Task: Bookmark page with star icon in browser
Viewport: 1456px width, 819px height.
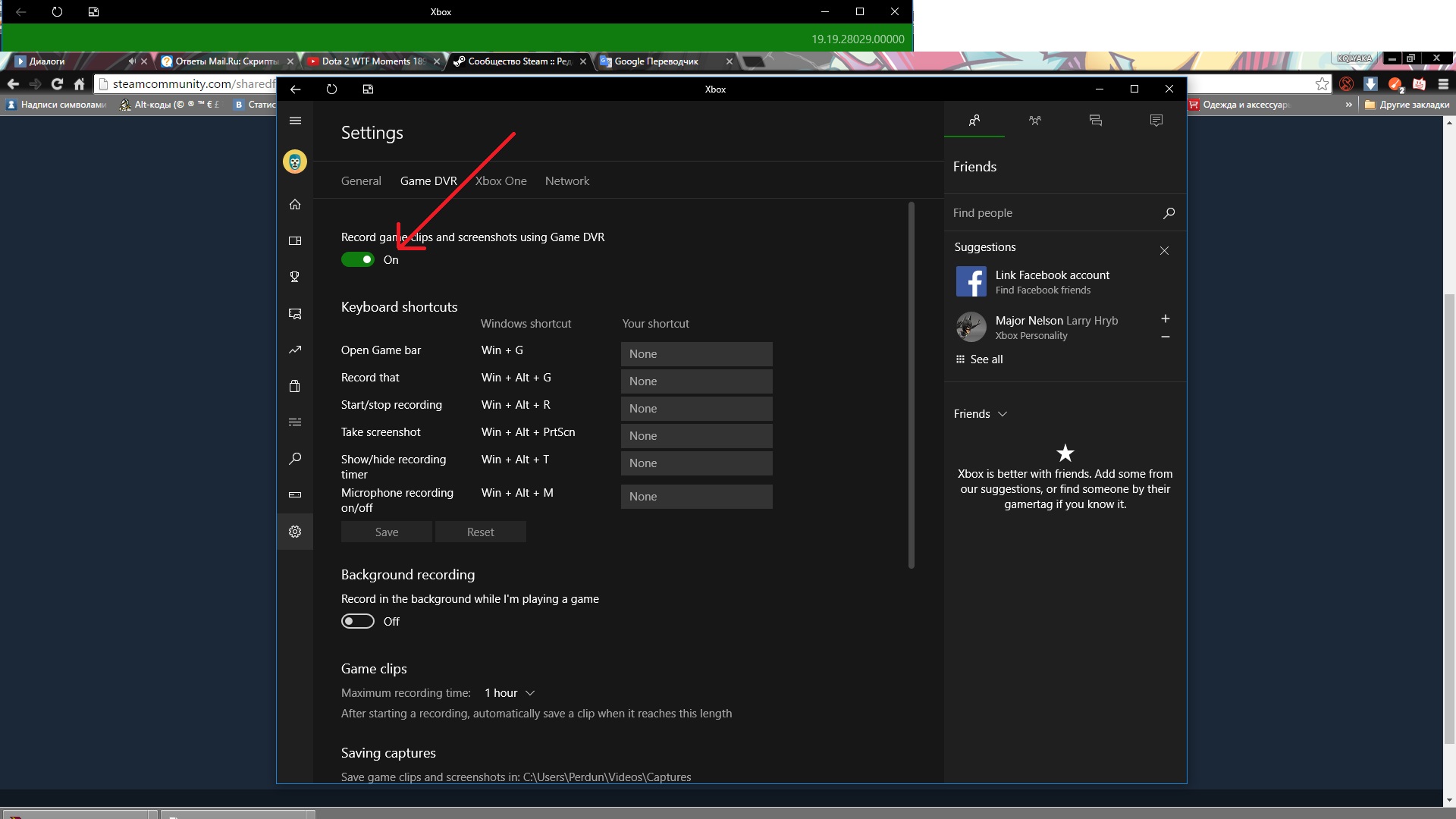Action: pos(1322,83)
